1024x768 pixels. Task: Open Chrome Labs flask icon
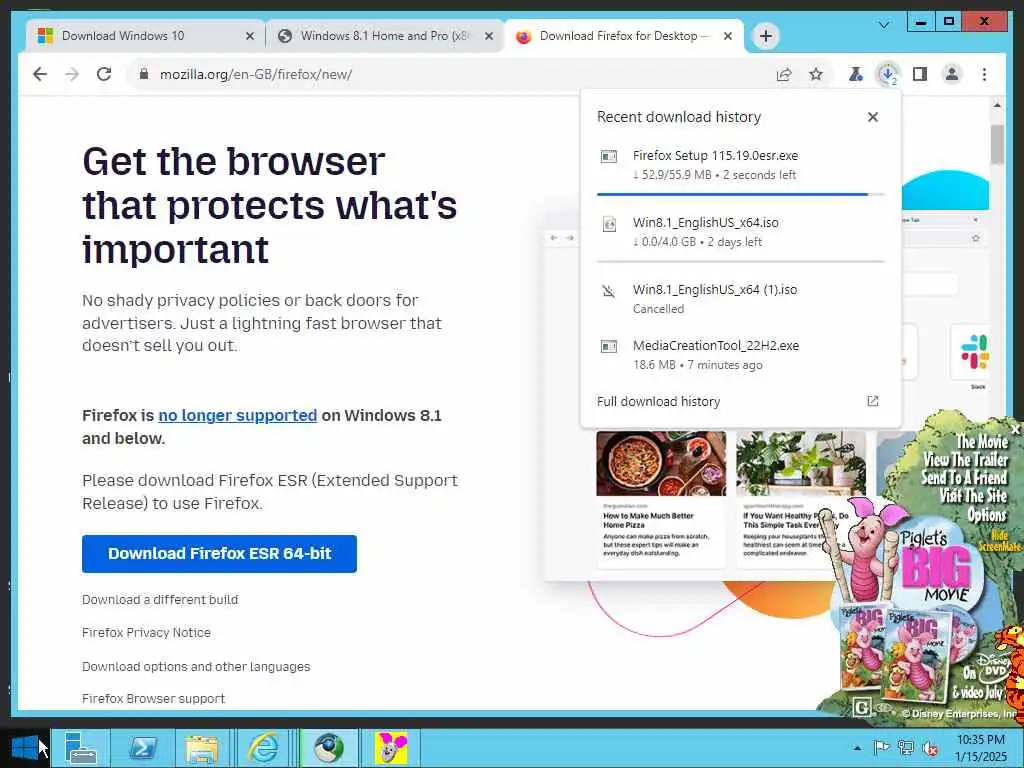(x=856, y=74)
